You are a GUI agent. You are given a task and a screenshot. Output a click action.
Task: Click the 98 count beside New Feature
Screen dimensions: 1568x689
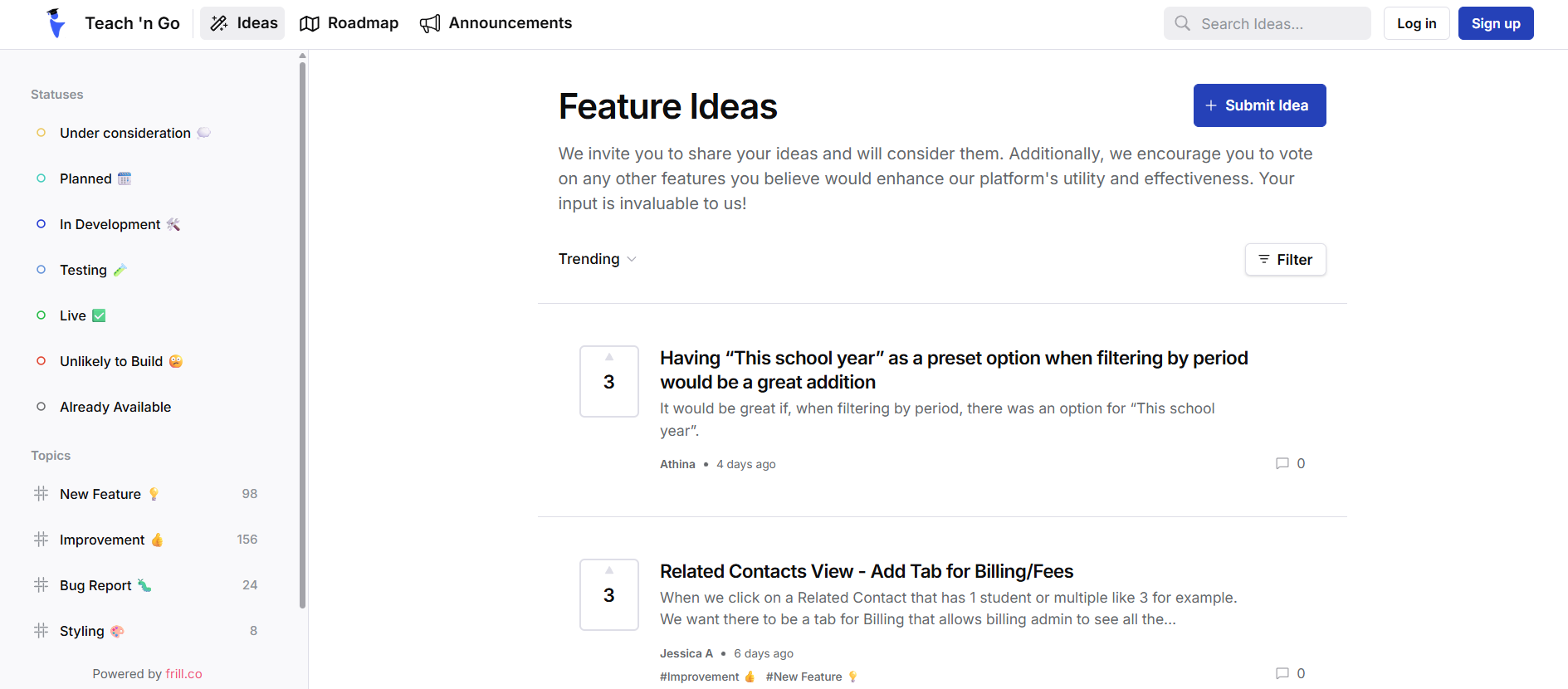(x=250, y=494)
